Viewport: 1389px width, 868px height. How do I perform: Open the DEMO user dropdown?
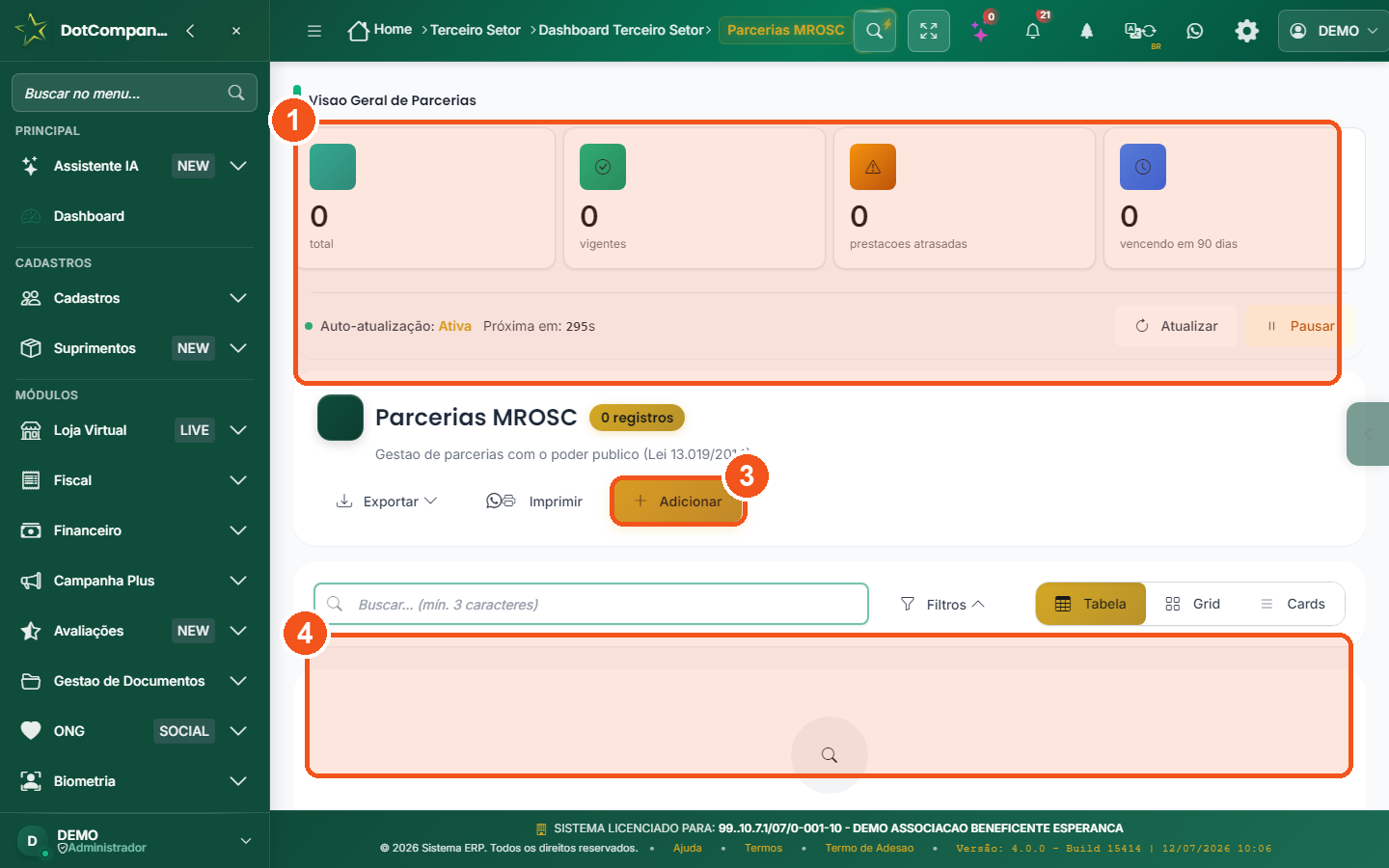[x=1334, y=31]
